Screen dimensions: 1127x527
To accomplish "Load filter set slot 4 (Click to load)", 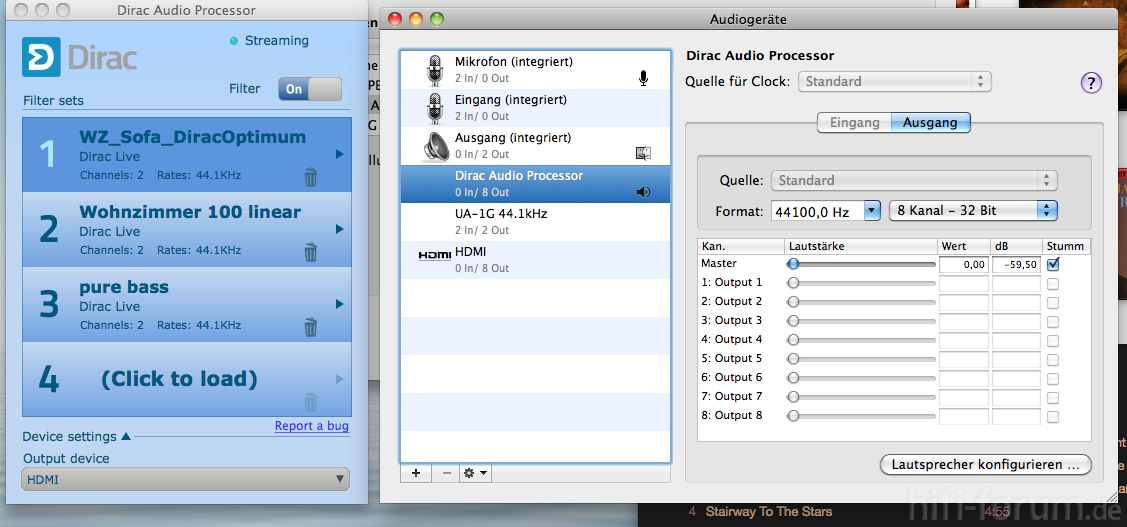I will pyautogui.click(x=186, y=379).
